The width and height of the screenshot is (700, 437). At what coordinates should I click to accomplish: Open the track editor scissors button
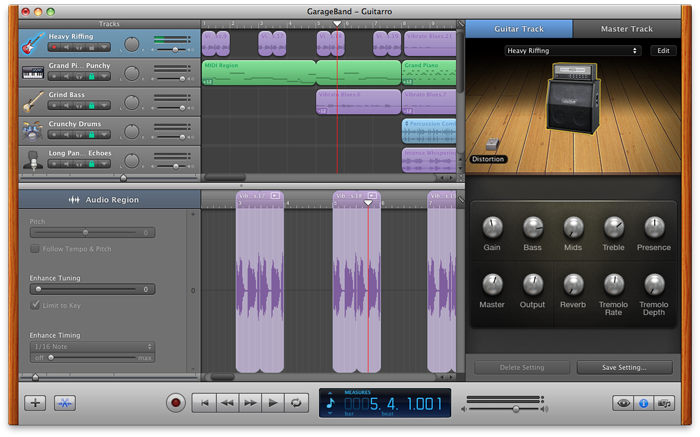[x=65, y=403]
